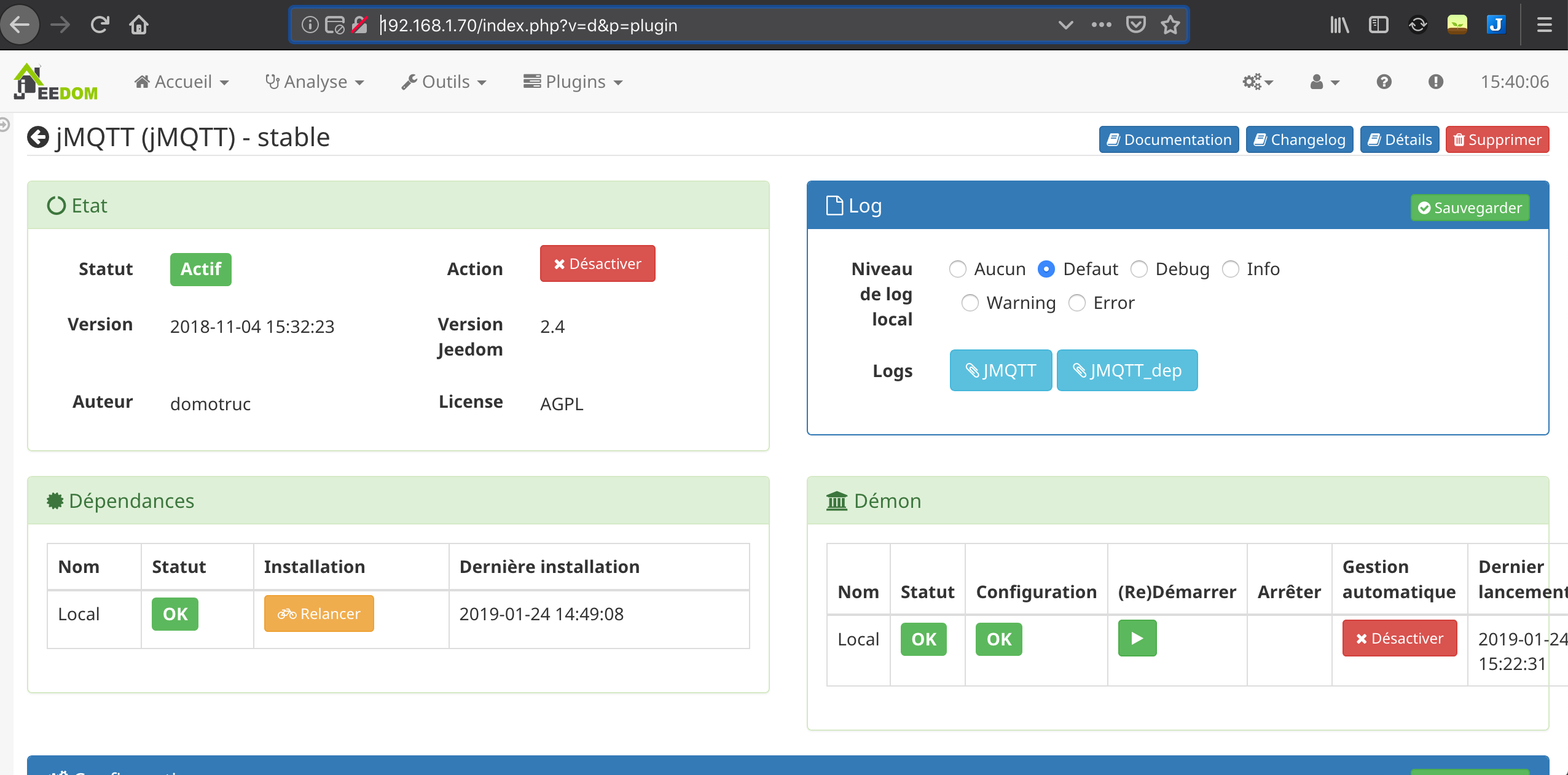The width and height of the screenshot is (1568, 775).
Task: Open the plugin Changelog
Action: tap(1299, 139)
